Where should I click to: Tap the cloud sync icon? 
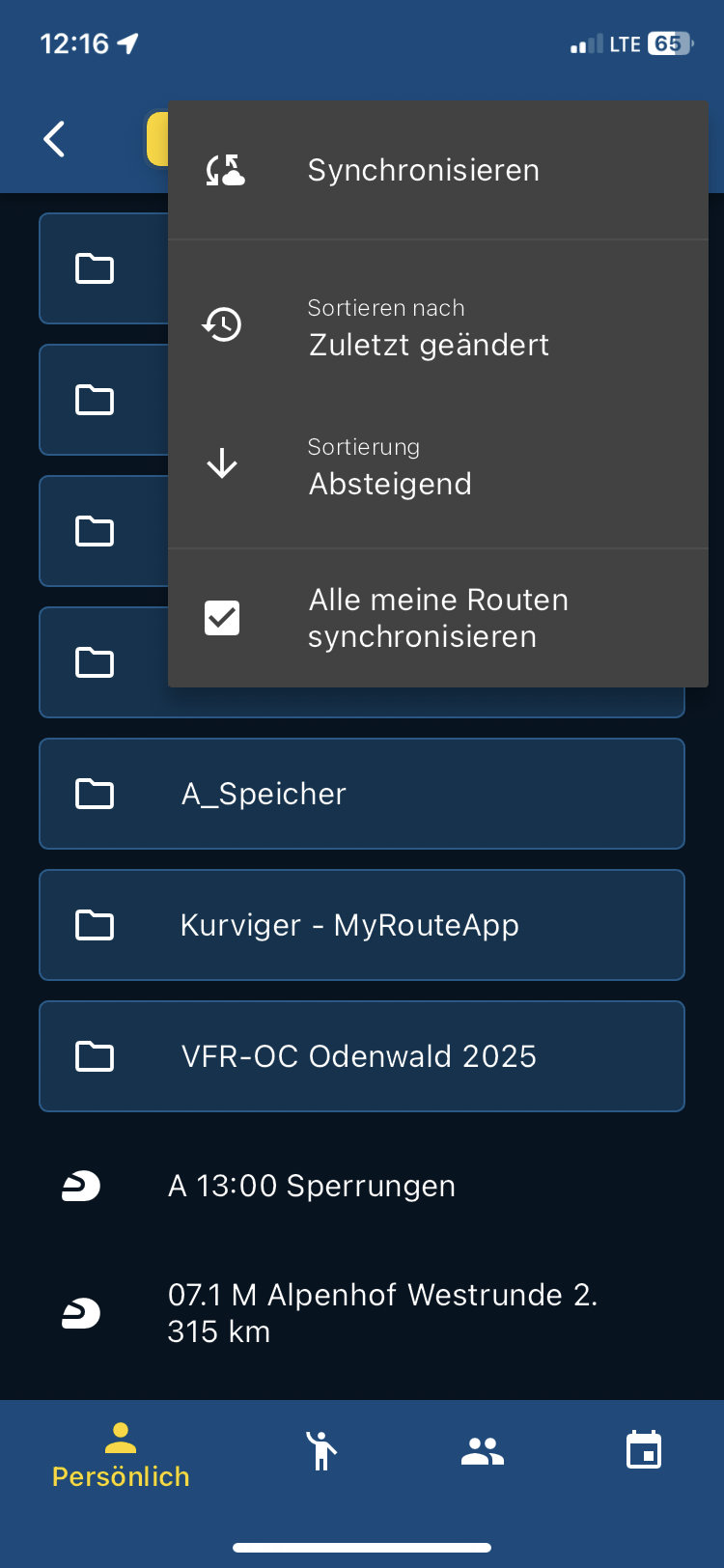(224, 170)
